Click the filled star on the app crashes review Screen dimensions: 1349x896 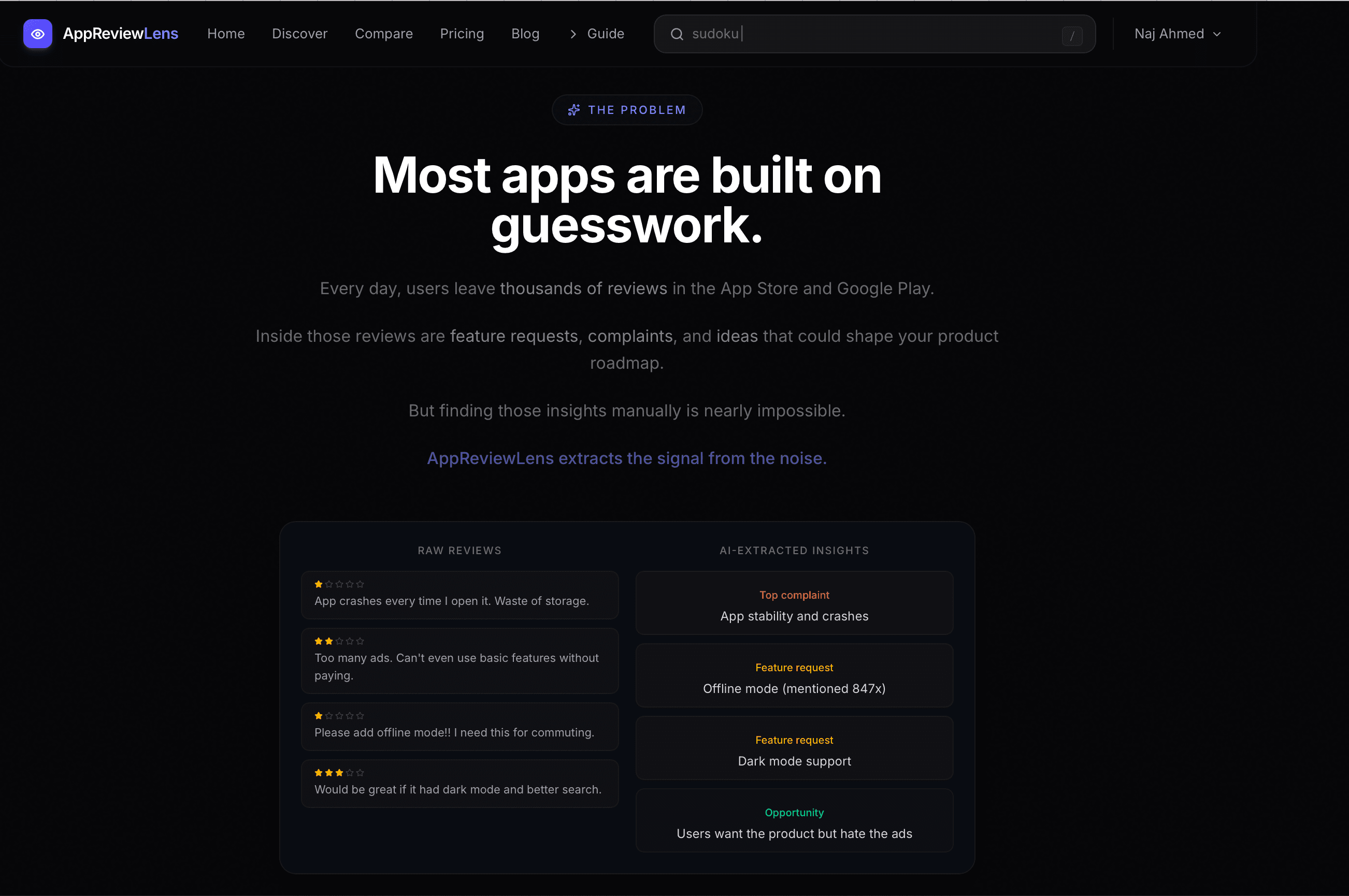[x=319, y=584]
